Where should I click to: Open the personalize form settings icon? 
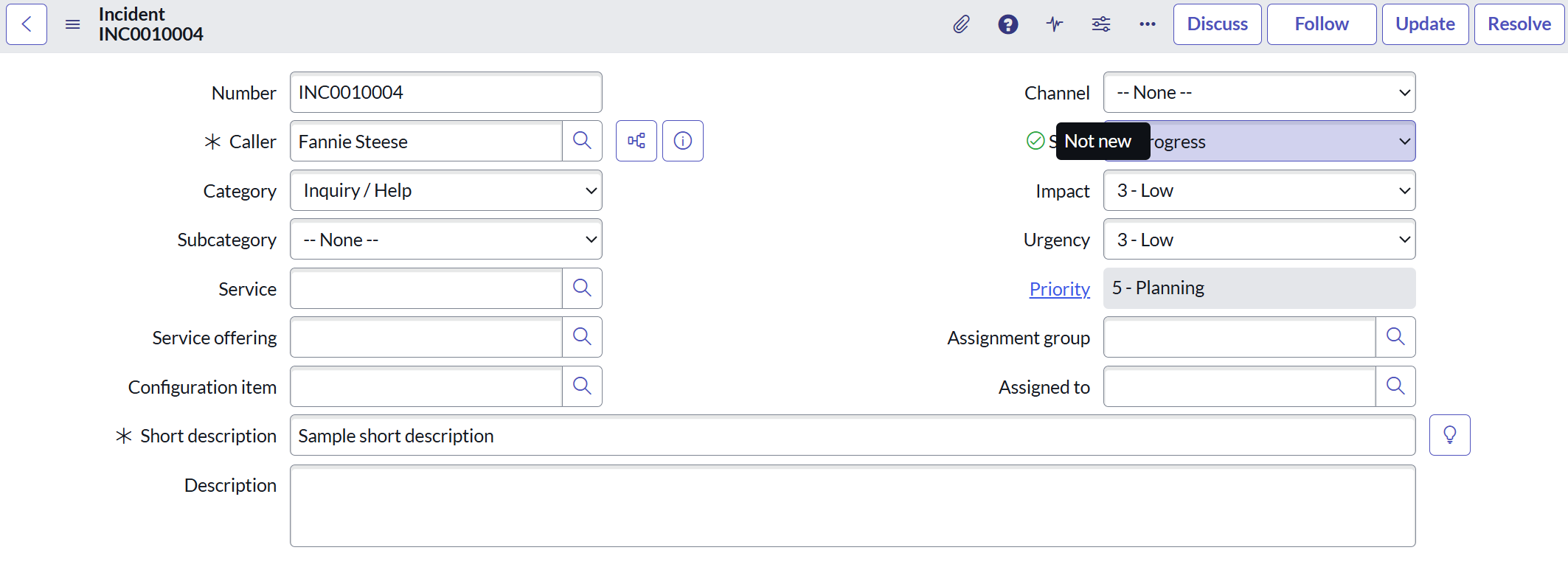1101,24
